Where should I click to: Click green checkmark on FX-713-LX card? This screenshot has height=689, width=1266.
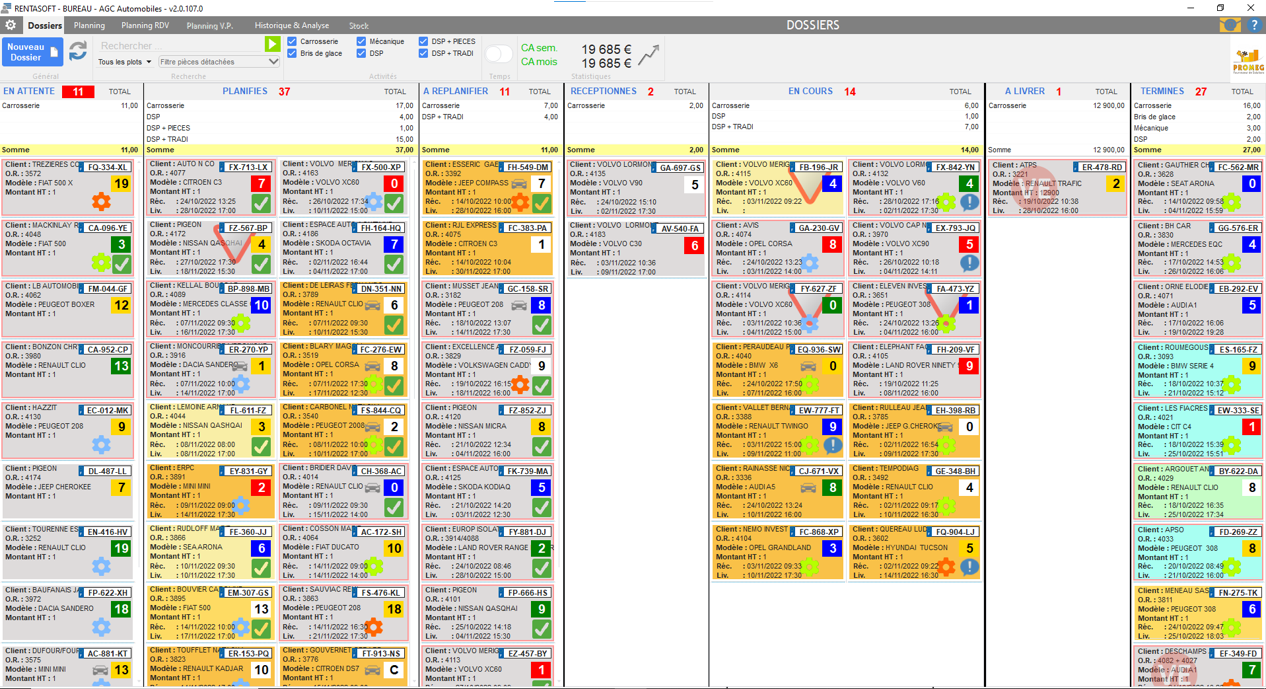coord(261,204)
